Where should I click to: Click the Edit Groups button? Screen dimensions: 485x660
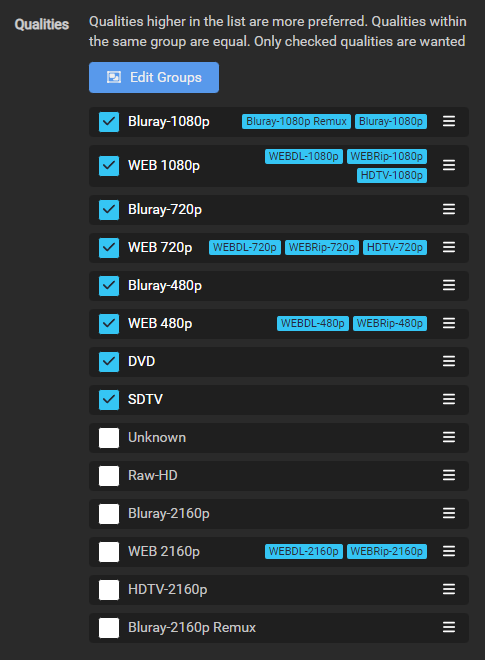(x=154, y=77)
